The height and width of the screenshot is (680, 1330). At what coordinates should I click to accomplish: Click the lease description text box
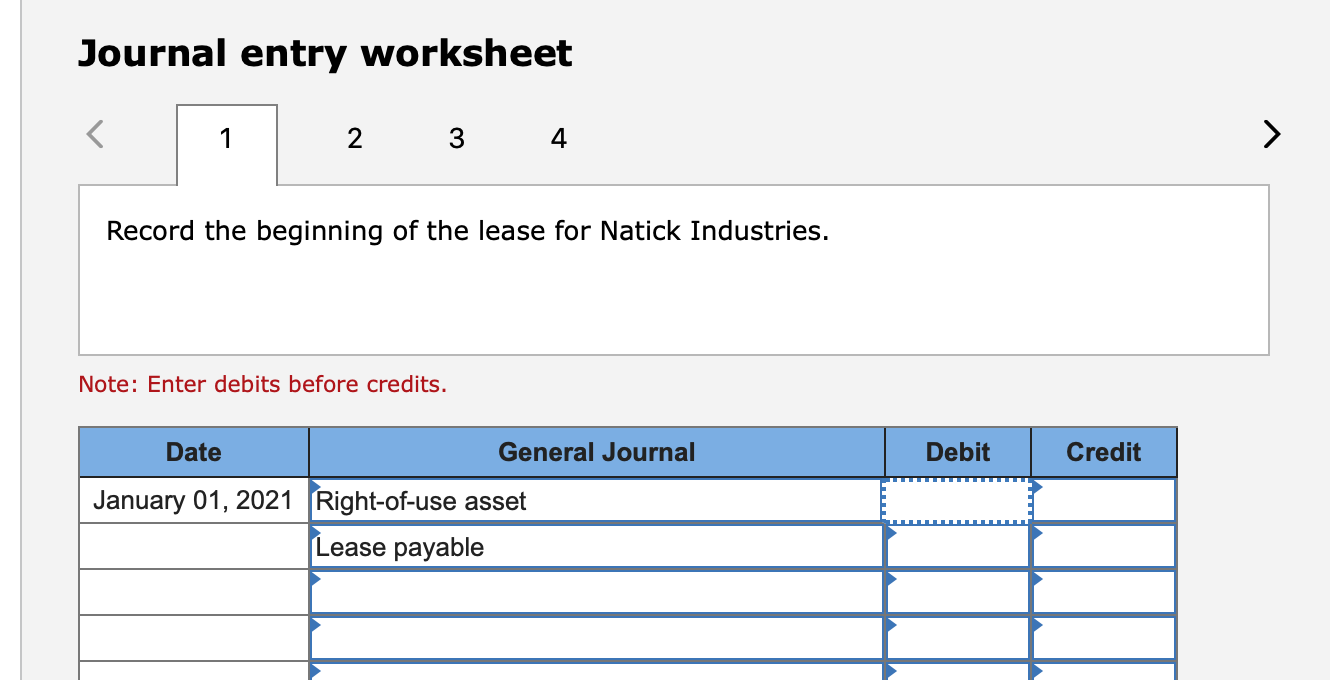pos(672,270)
